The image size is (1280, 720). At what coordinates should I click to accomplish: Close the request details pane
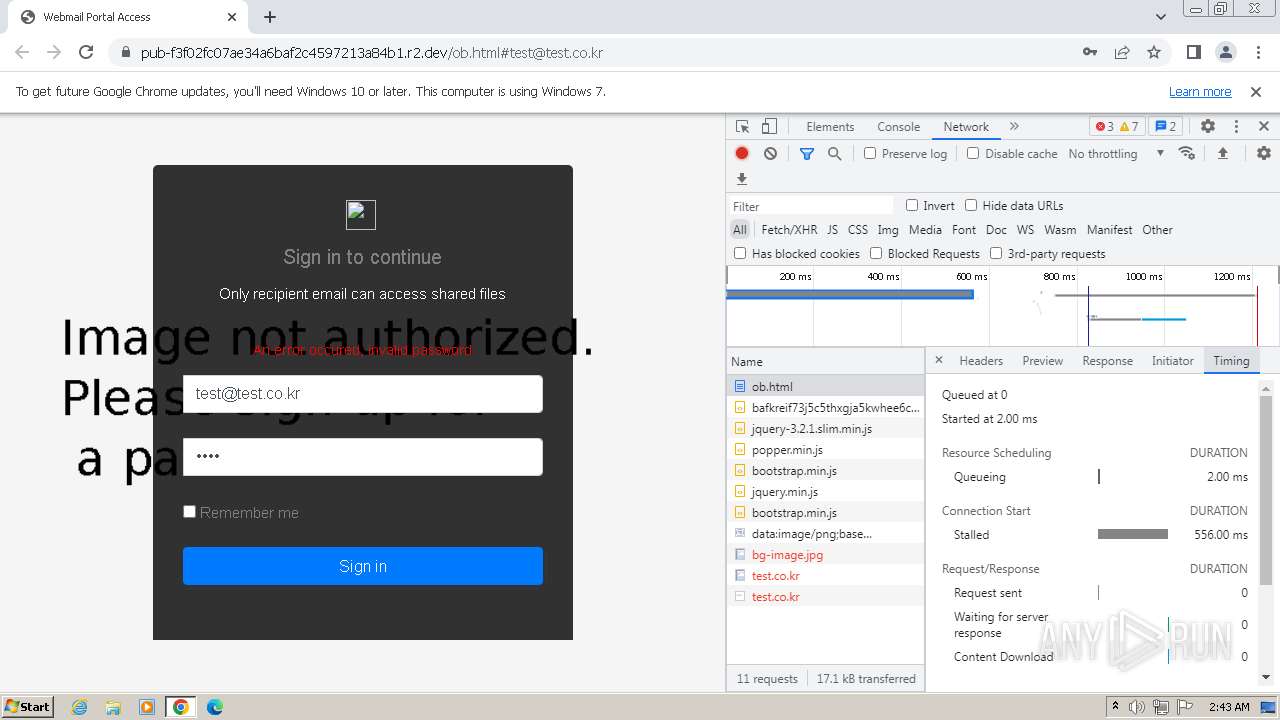coord(938,360)
